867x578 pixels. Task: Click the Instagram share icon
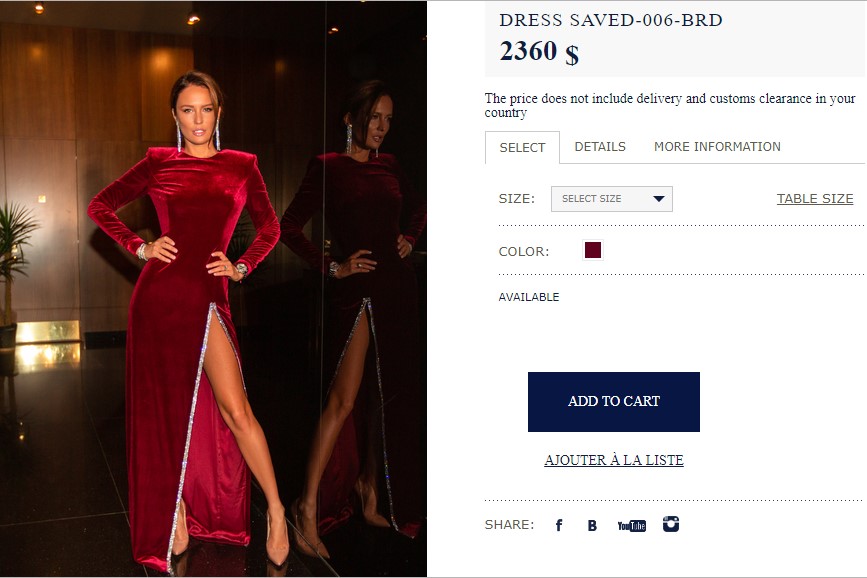tap(671, 524)
